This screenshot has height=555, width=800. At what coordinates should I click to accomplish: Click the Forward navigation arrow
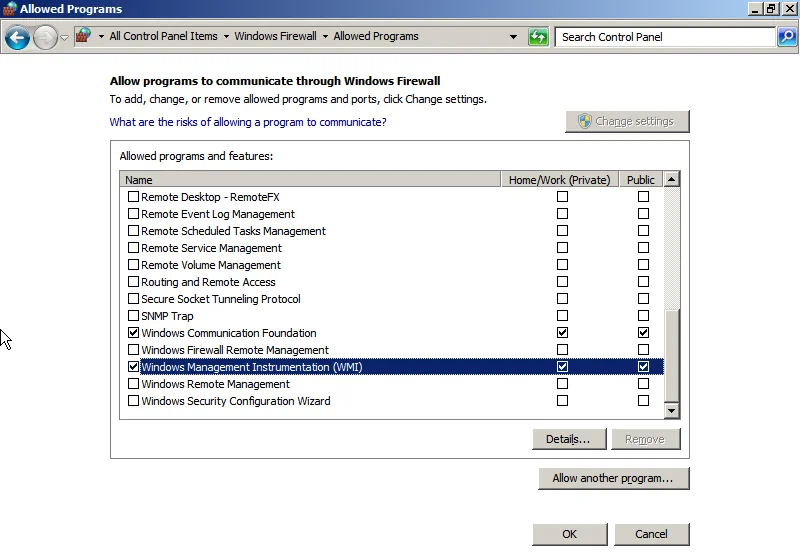click(45, 37)
